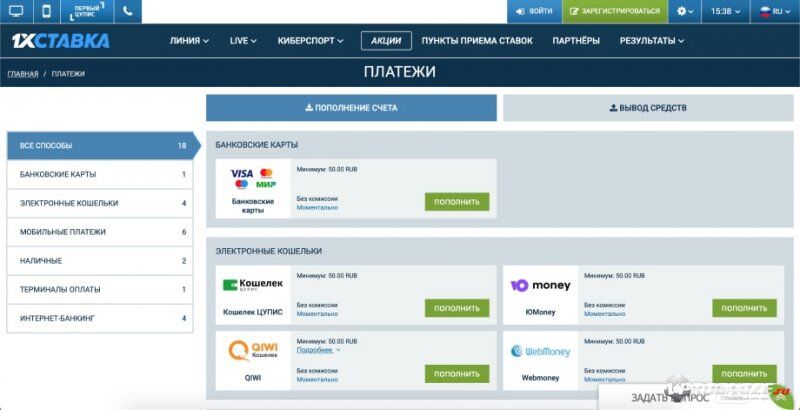Click Пополнить for ЮMoney

click(744, 308)
